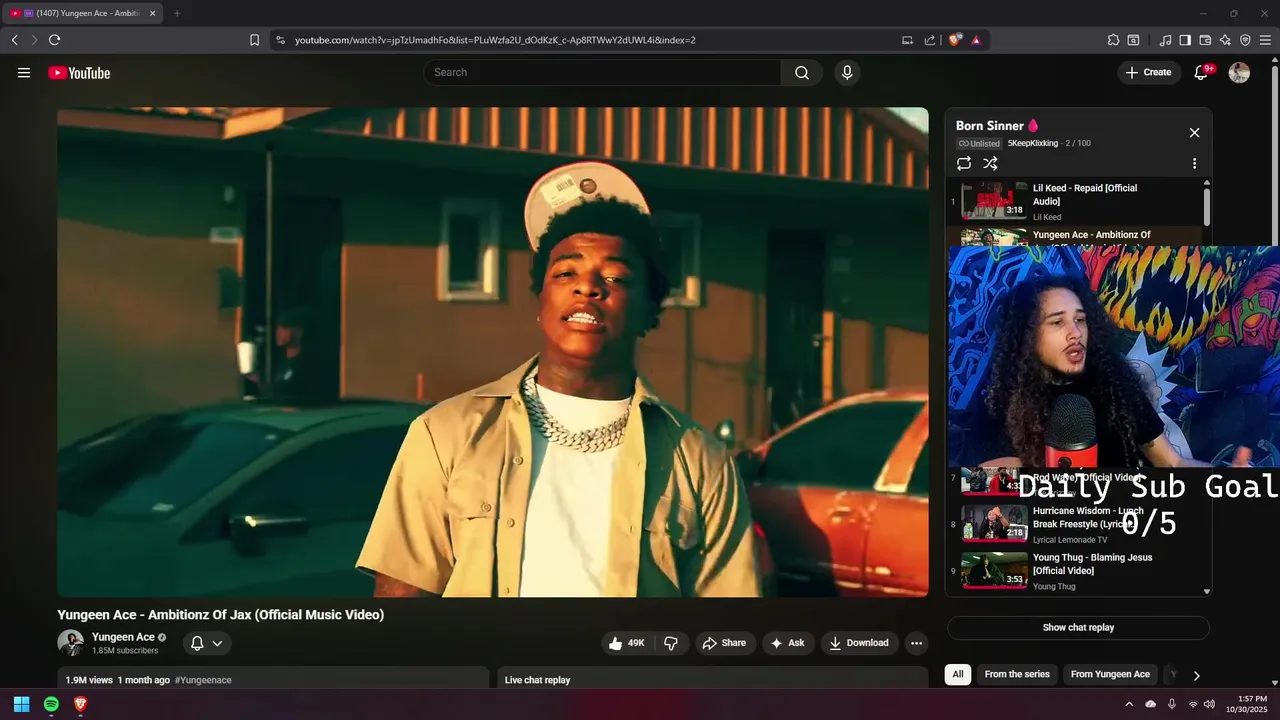Open the account avatar menu
The height and width of the screenshot is (720, 1280).
(1239, 72)
